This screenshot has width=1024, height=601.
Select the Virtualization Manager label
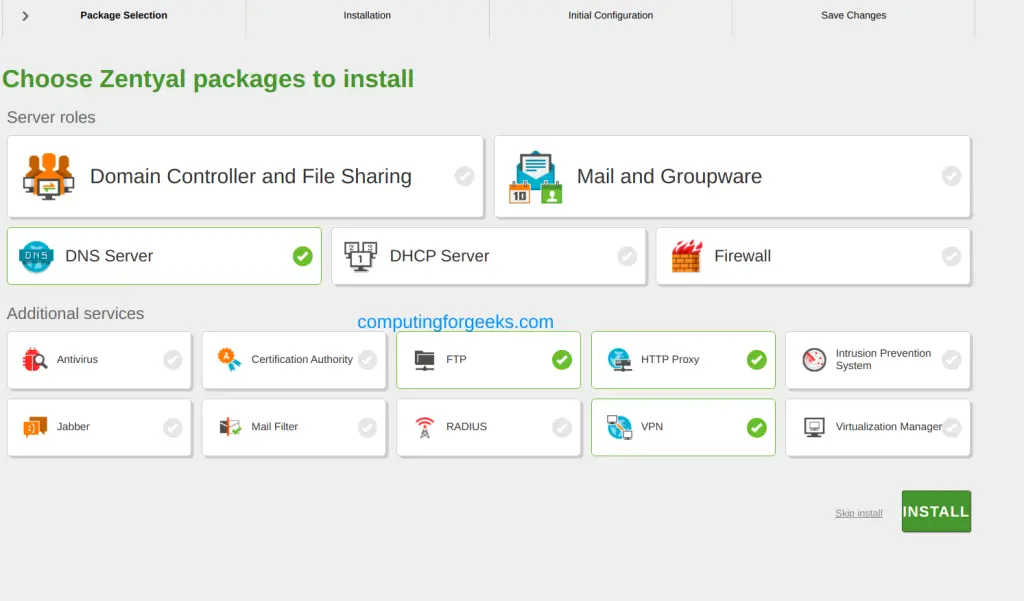[889, 427]
